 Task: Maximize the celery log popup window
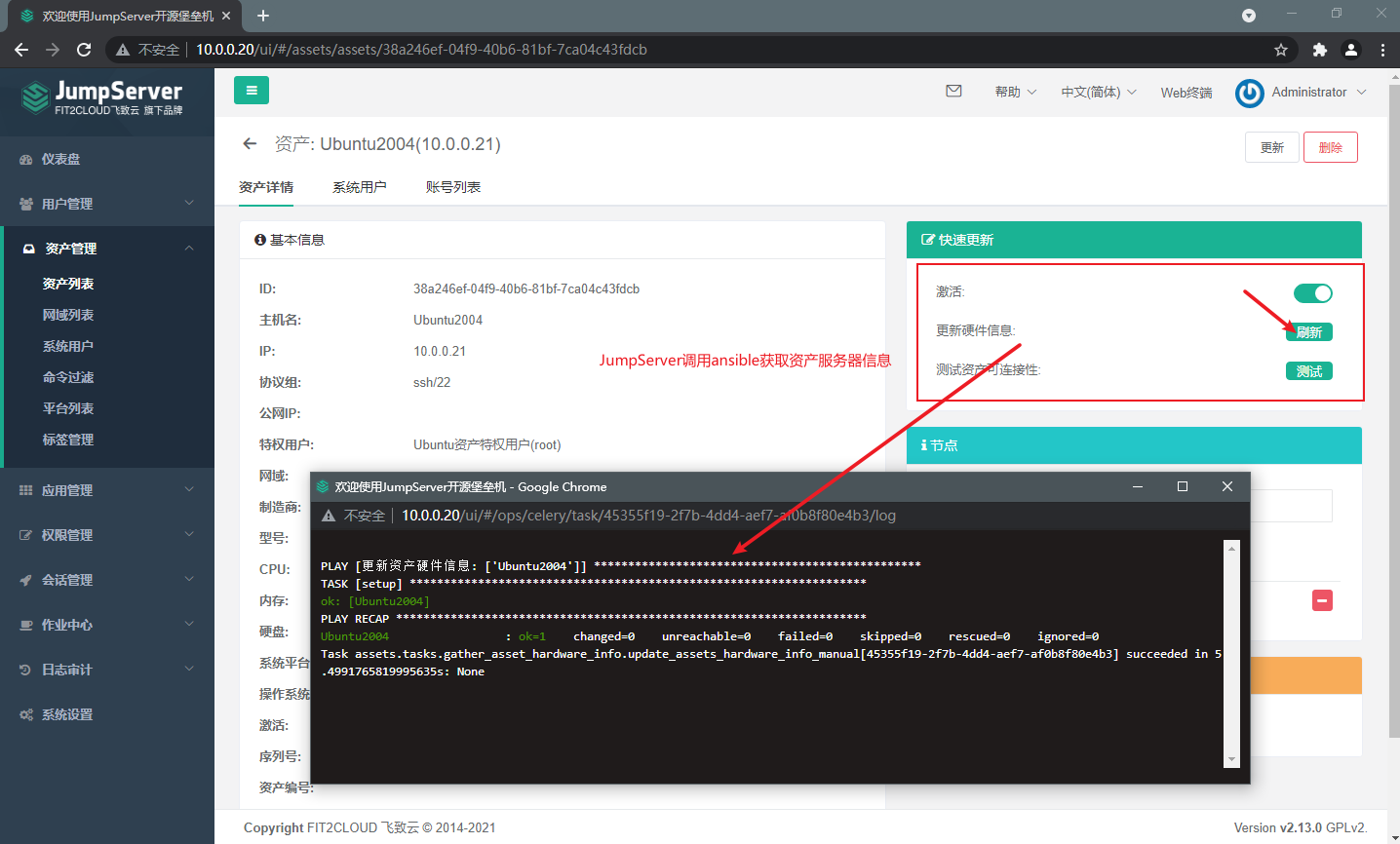click(1183, 486)
